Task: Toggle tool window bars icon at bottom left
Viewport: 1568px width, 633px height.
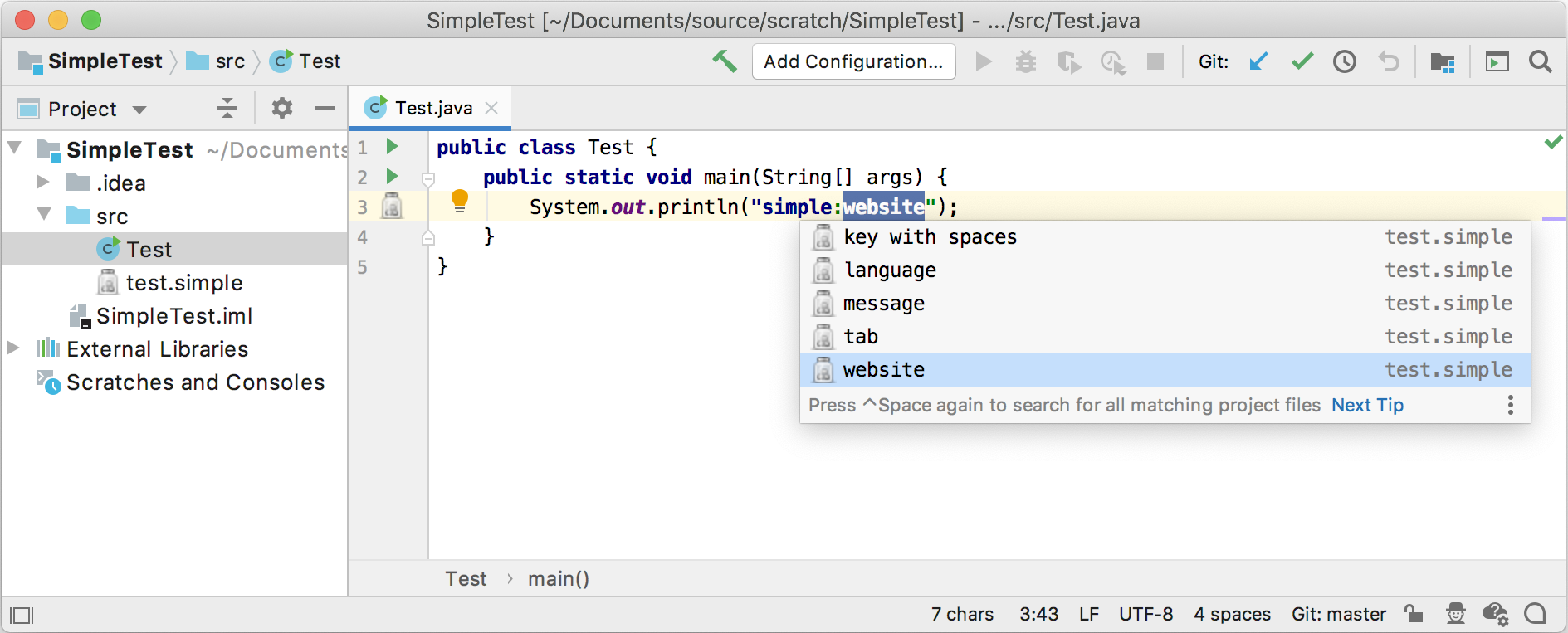Action: click(x=22, y=616)
